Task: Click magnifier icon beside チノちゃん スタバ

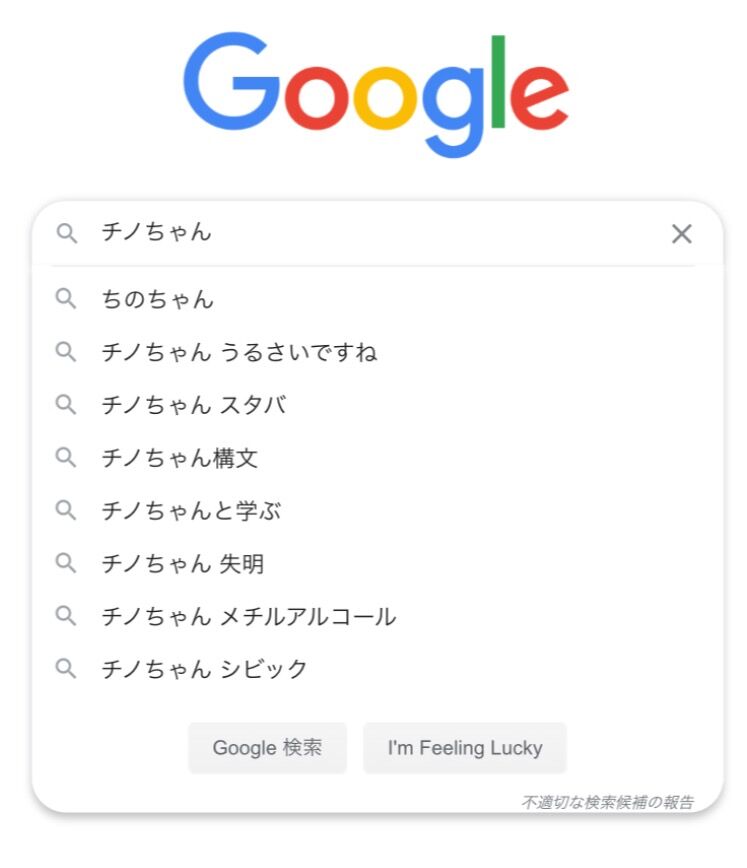Action: click(x=66, y=405)
